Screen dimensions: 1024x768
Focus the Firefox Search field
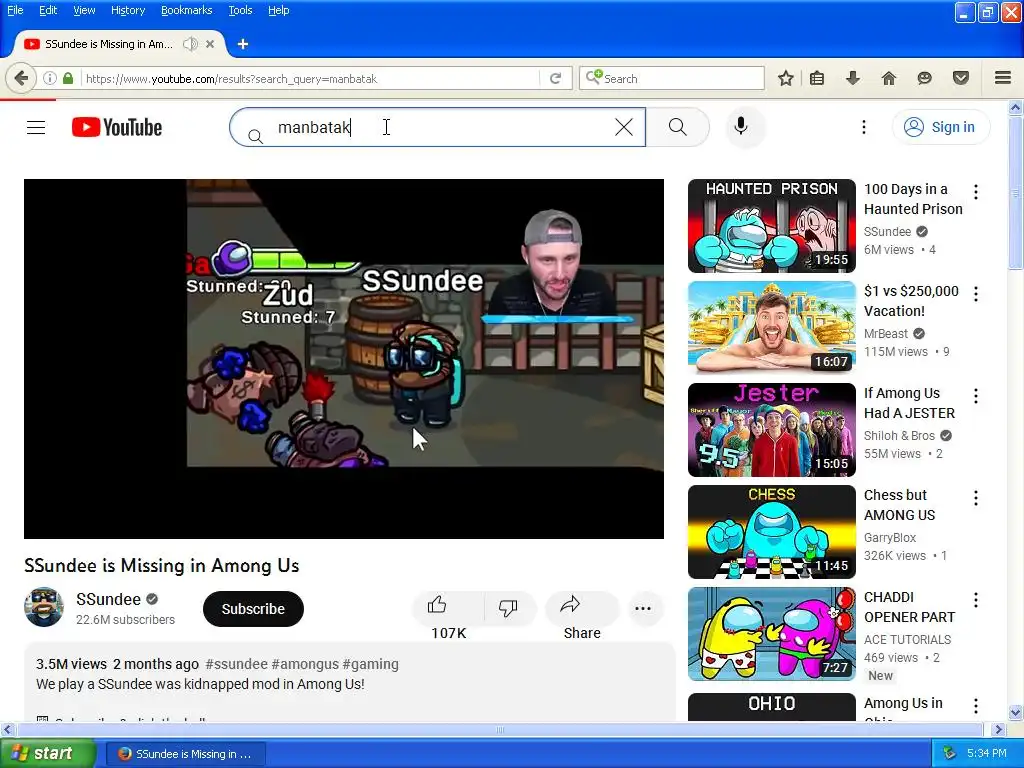[x=673, y=78]
